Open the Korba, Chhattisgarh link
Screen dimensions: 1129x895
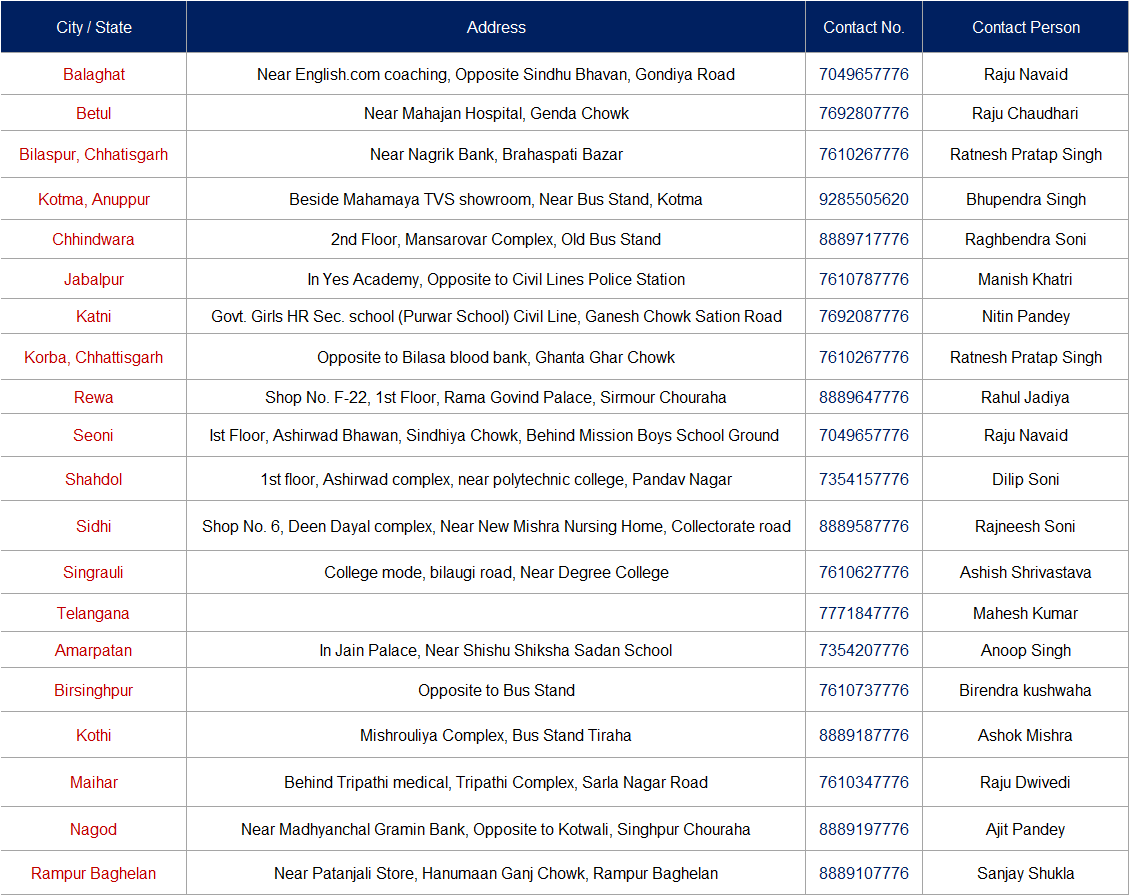(x=94, y=358)
